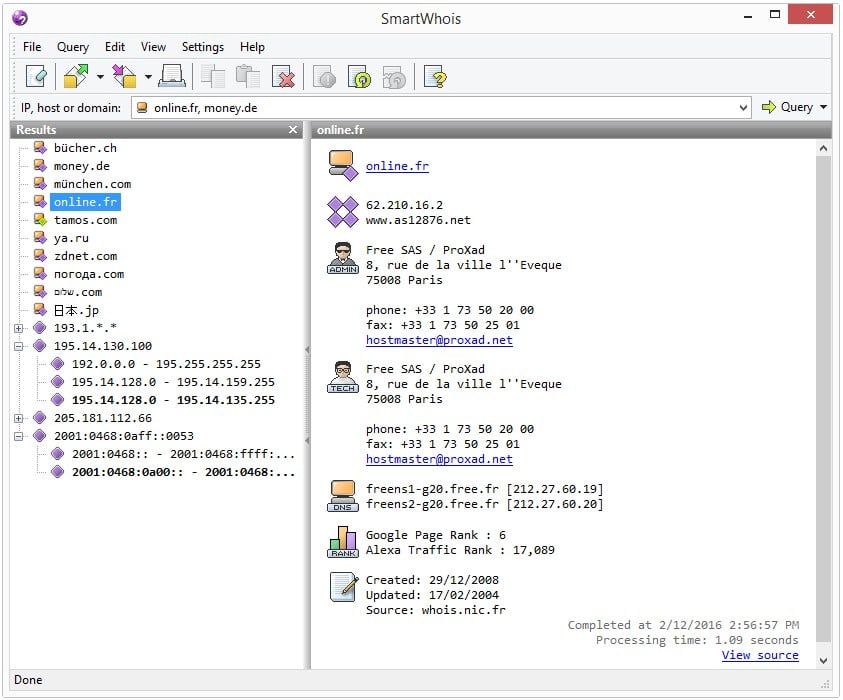
Task: Click the ADMIN contact icon
Action: click(342, 257)
